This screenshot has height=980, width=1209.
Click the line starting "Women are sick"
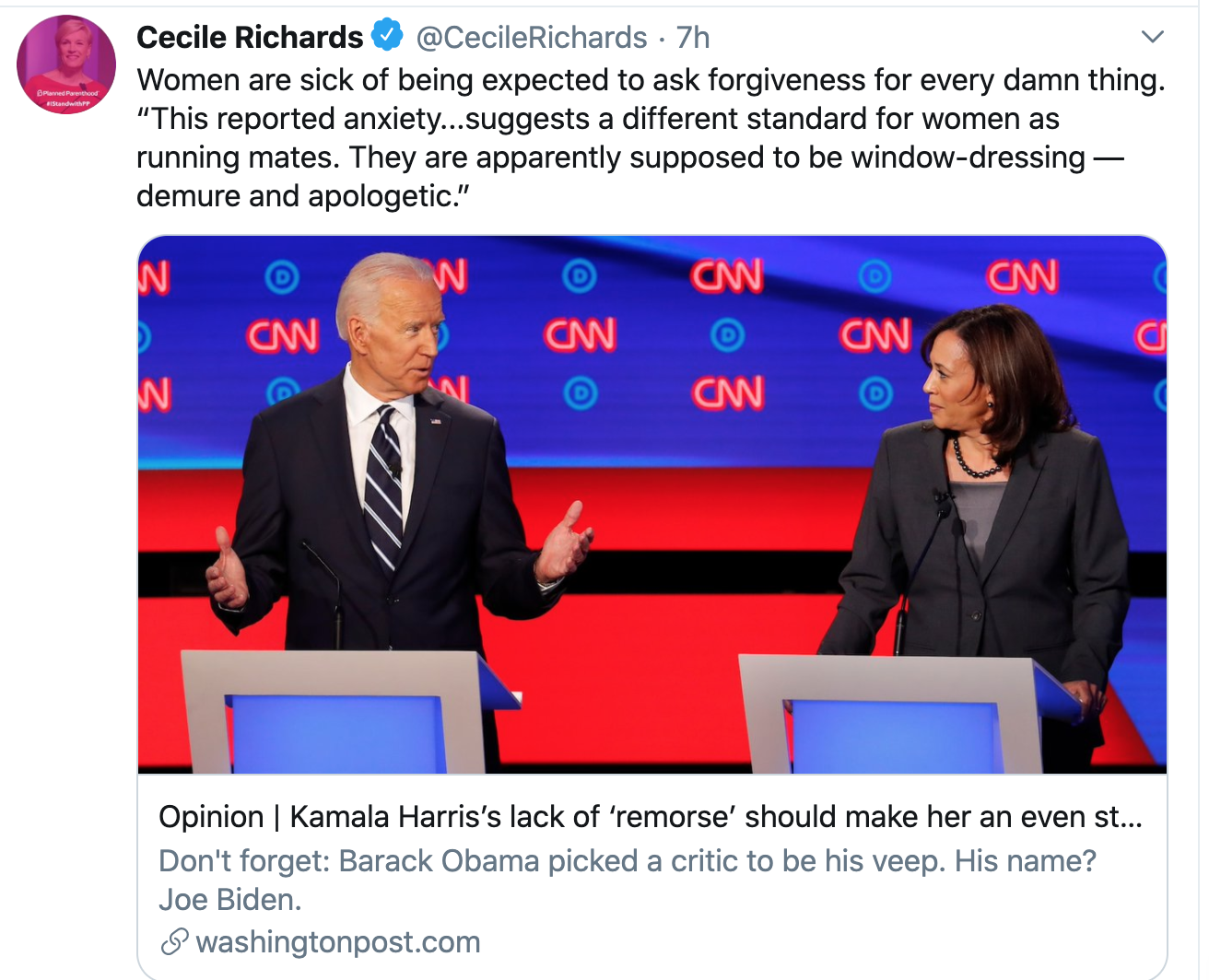[651, 80]
